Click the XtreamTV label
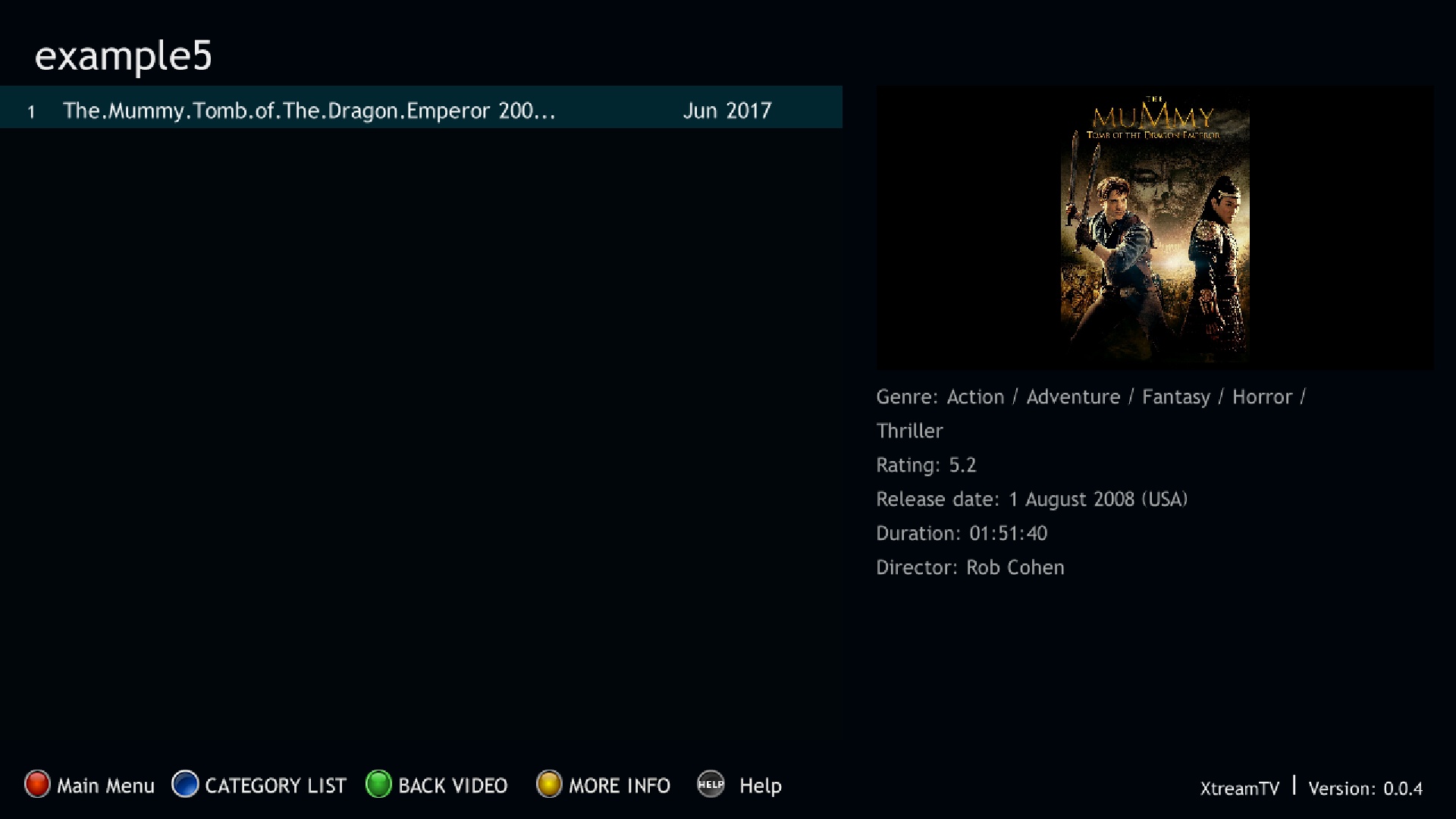1456x819 pixels. [1240, 789]
